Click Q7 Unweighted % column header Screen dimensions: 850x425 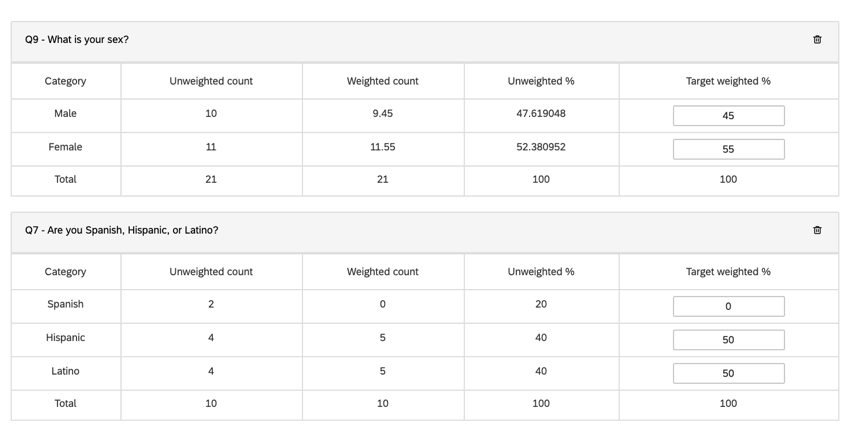[541, 272]
